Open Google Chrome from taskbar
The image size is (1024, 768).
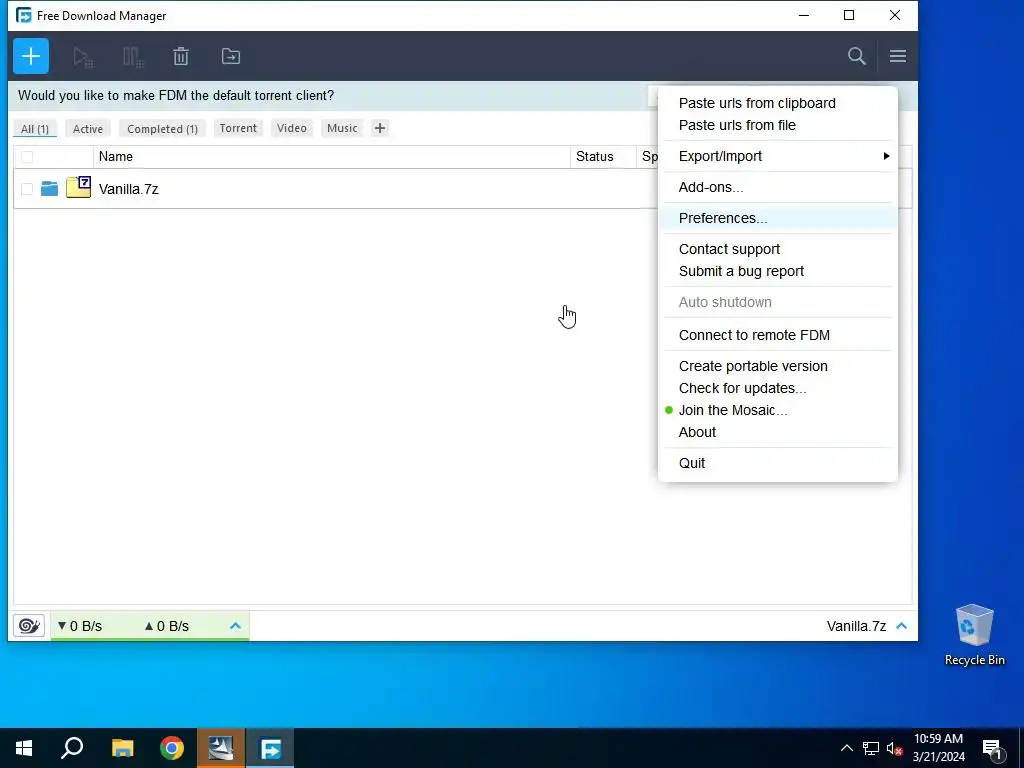click(x=172, y=748)
